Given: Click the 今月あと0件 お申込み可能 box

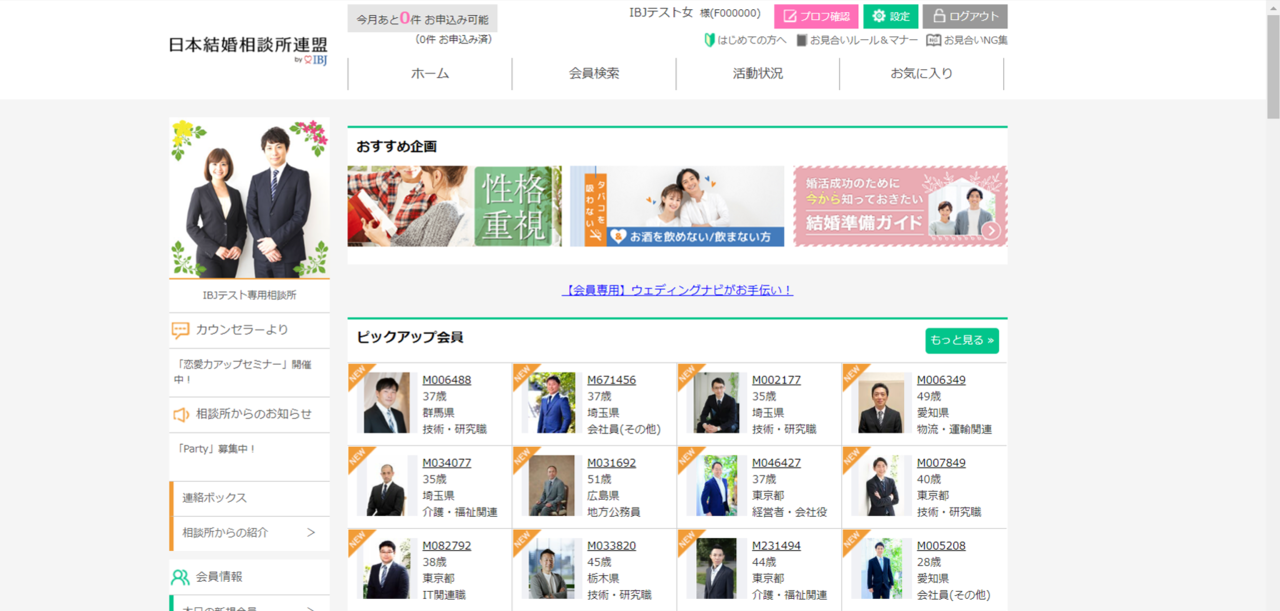Looking at the screenshot, I should (x=422, y=18).
